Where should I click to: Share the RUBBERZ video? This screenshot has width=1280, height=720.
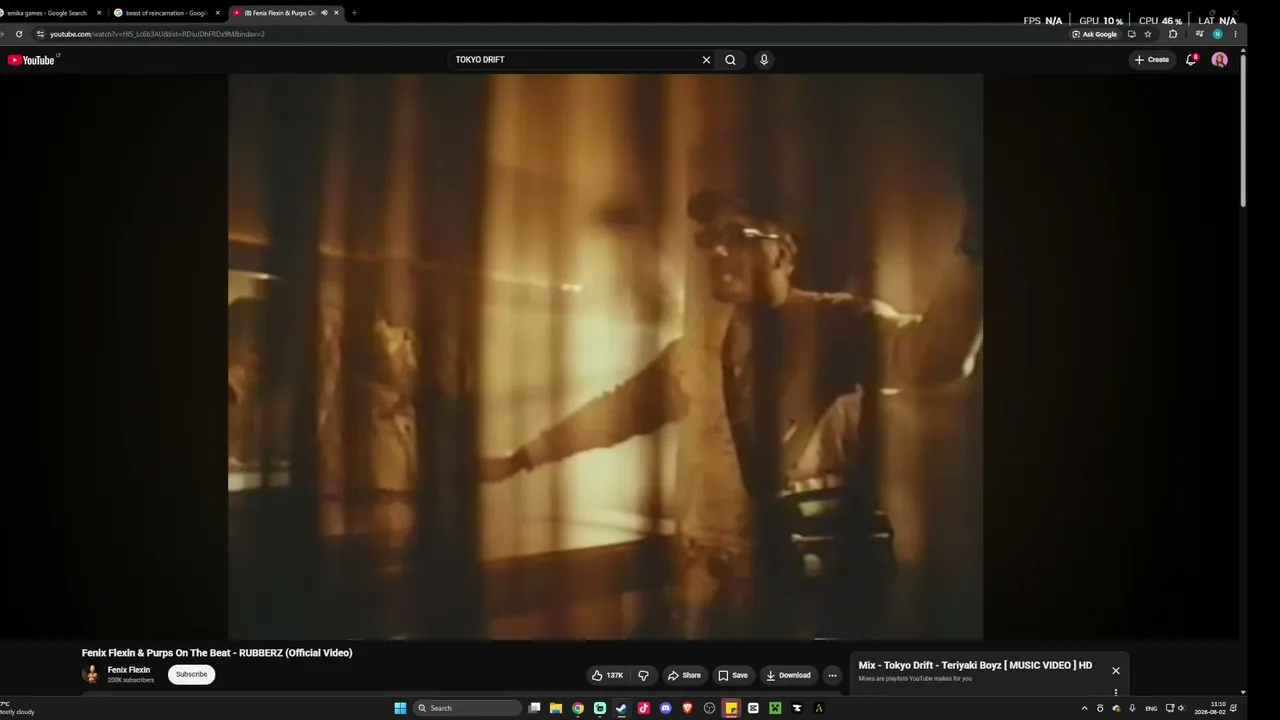(684, 675)
